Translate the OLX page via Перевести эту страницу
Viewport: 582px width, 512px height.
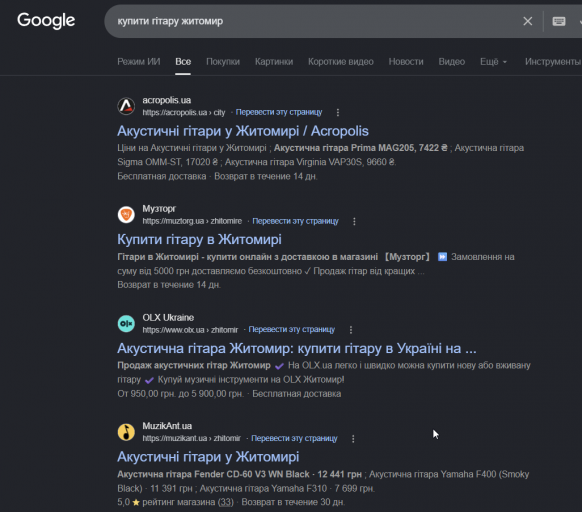tap(291, 330)
